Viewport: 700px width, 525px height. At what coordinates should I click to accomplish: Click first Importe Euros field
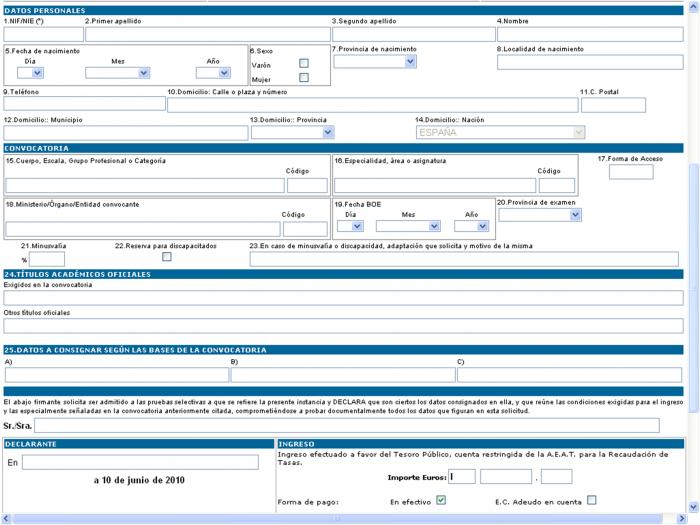(462, 476)
